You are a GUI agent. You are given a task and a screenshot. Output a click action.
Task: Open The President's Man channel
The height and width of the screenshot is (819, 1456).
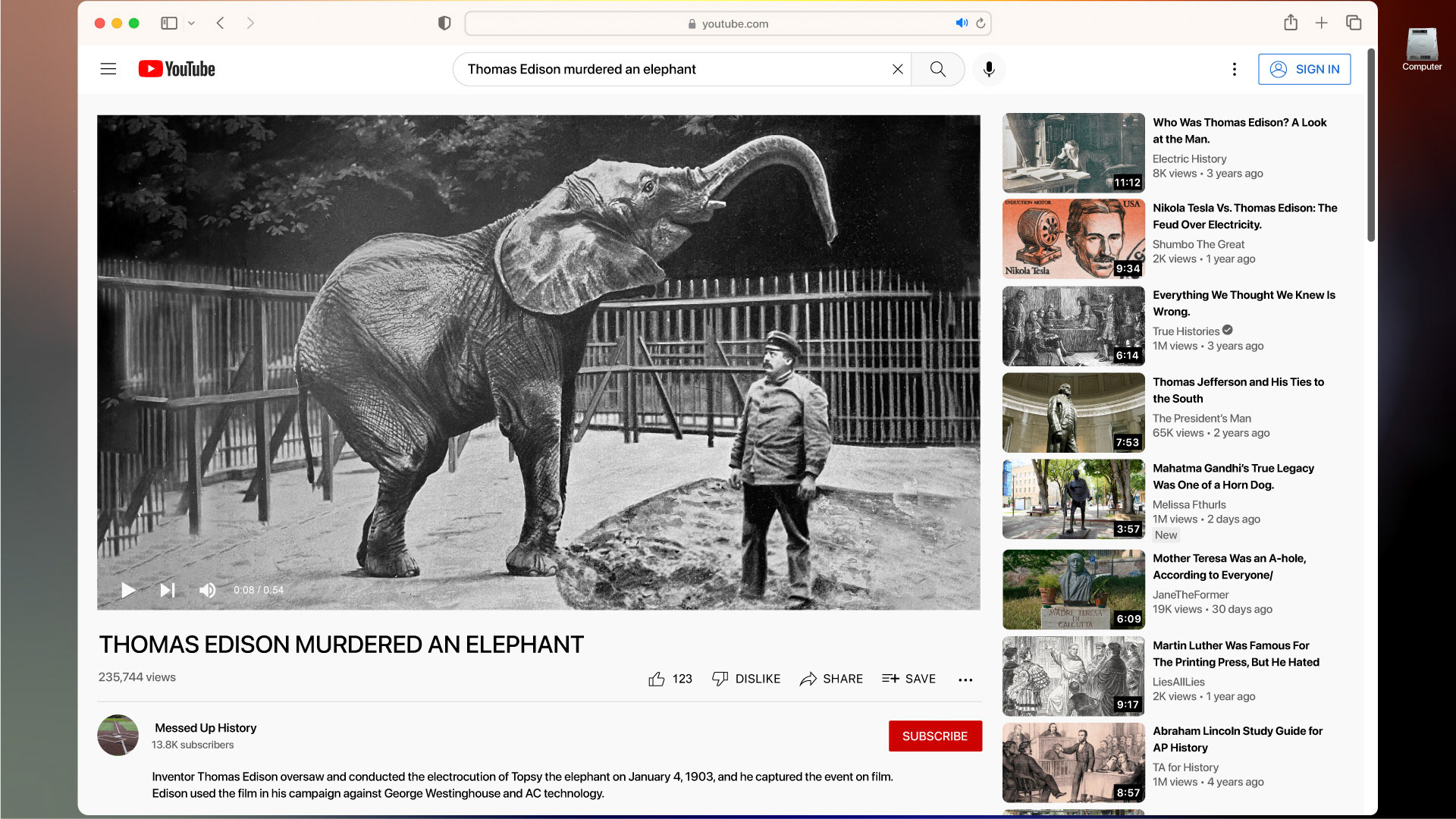(1201, 418)
